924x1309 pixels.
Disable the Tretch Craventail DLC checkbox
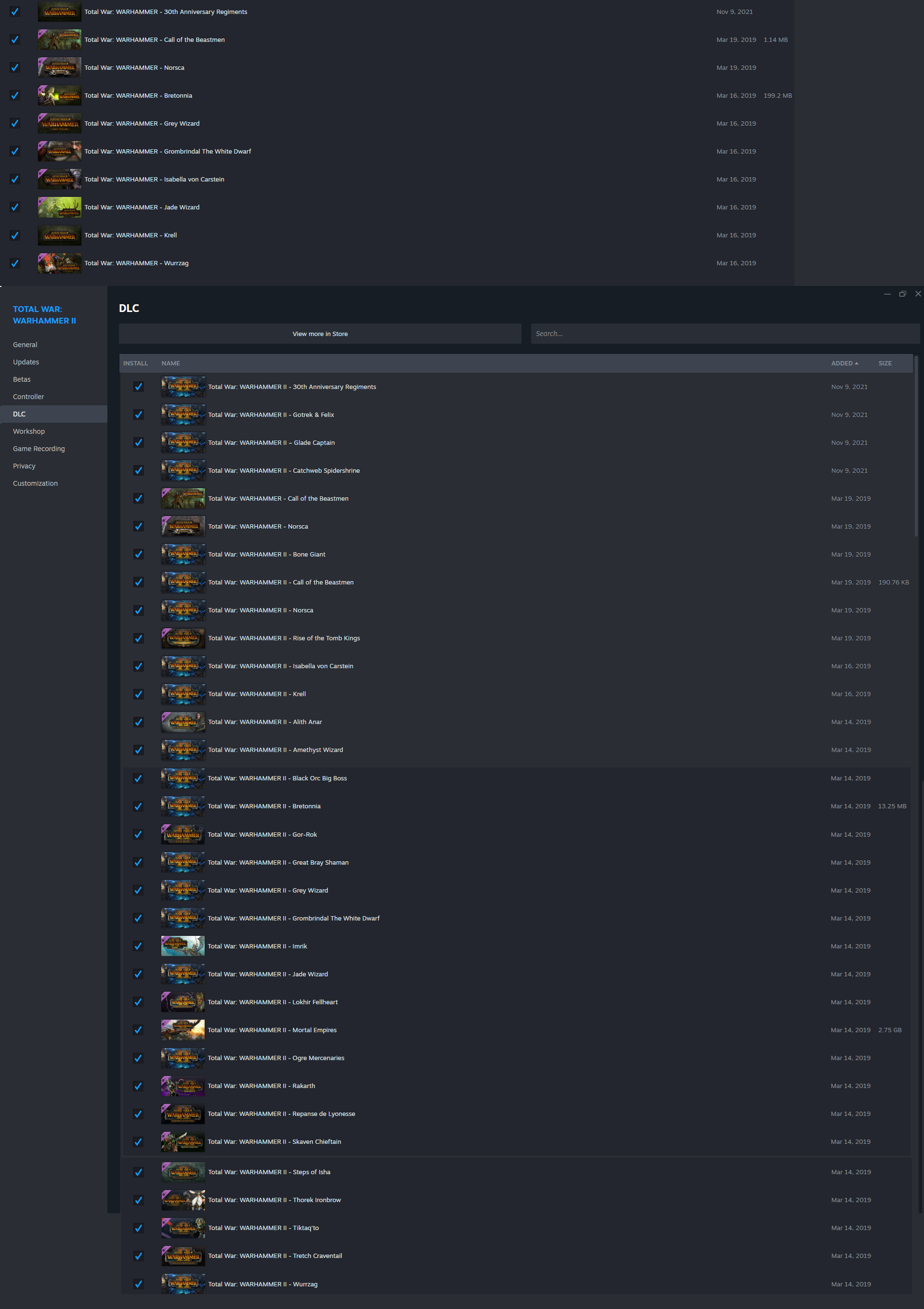pos(139,1256)
